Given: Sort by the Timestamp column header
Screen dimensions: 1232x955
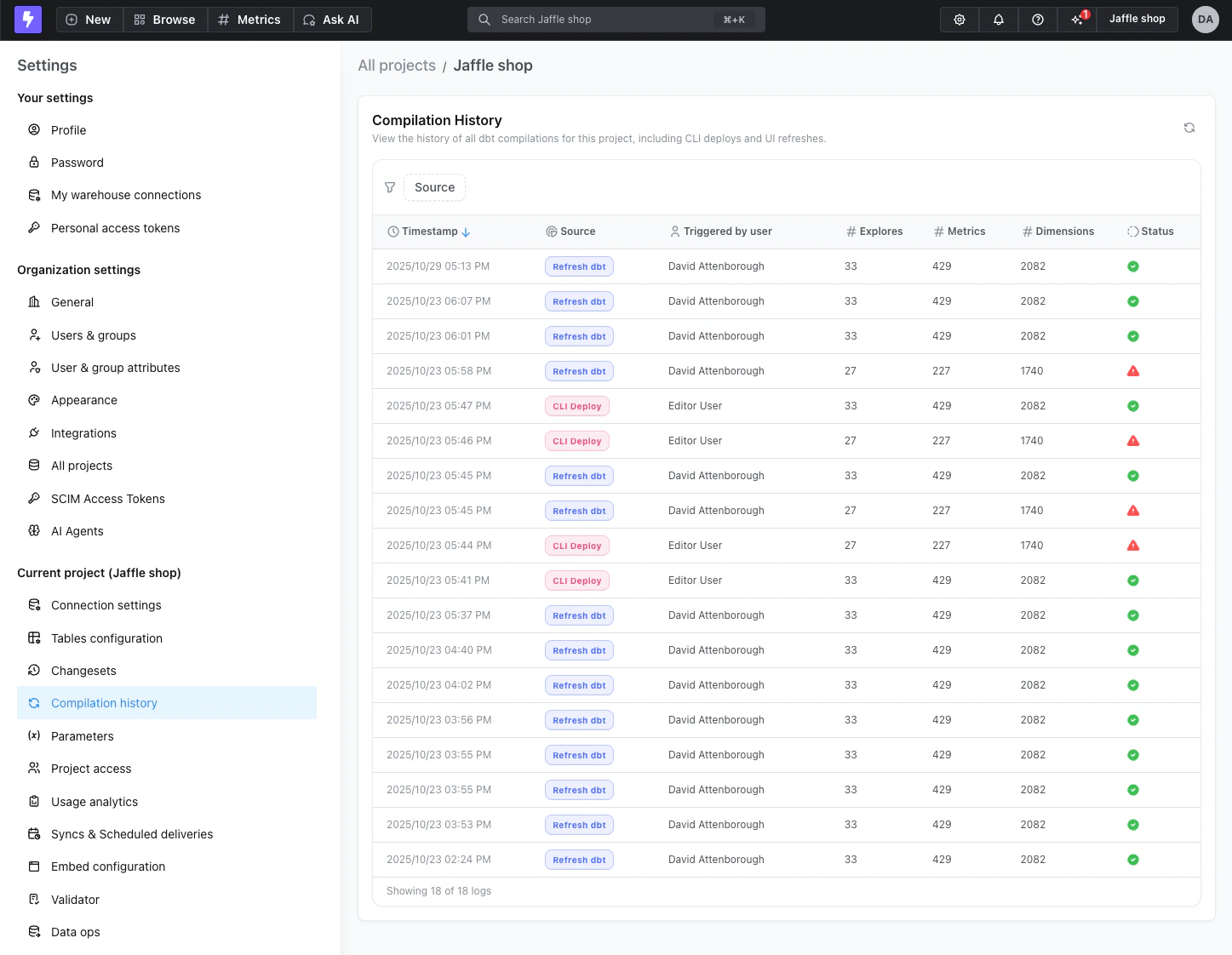Looking at the screenshot, I should (429, 232).
